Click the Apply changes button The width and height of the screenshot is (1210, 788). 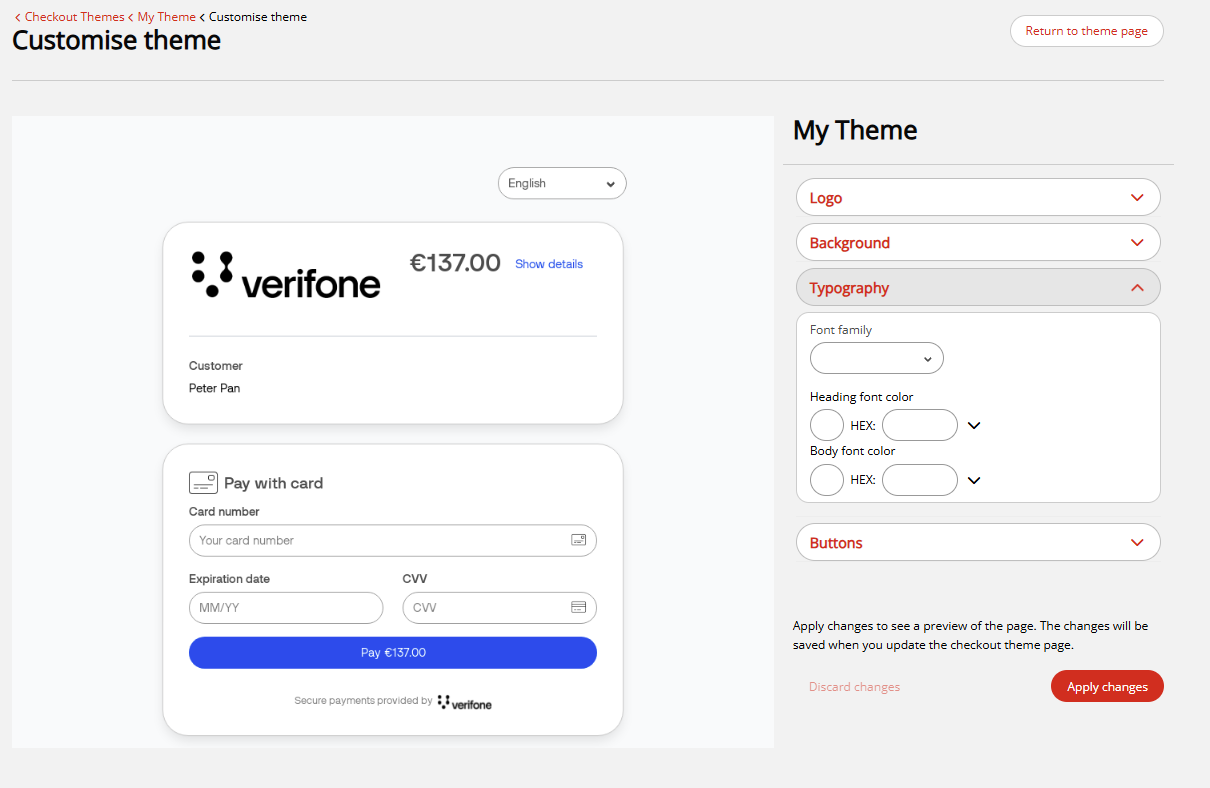(x=1107, y=686)
